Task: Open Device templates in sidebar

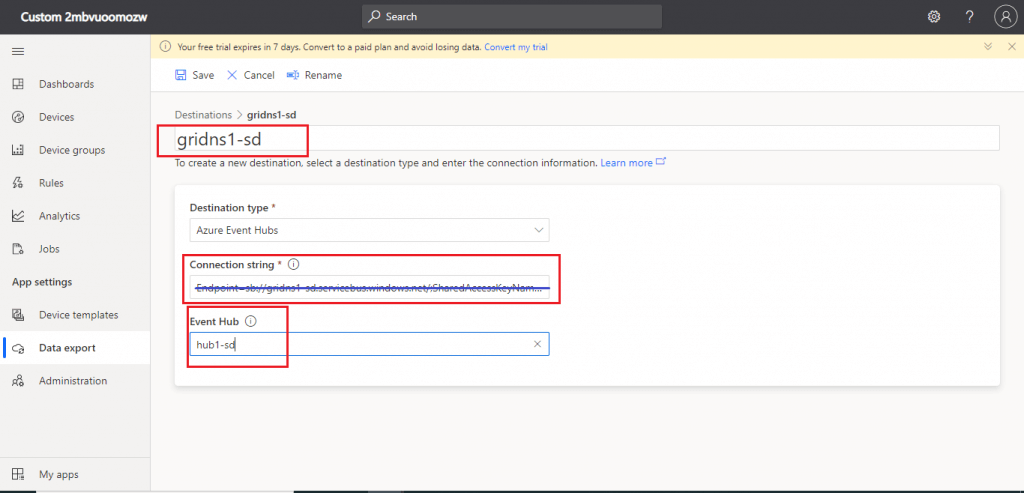Action: coord(78,315)
